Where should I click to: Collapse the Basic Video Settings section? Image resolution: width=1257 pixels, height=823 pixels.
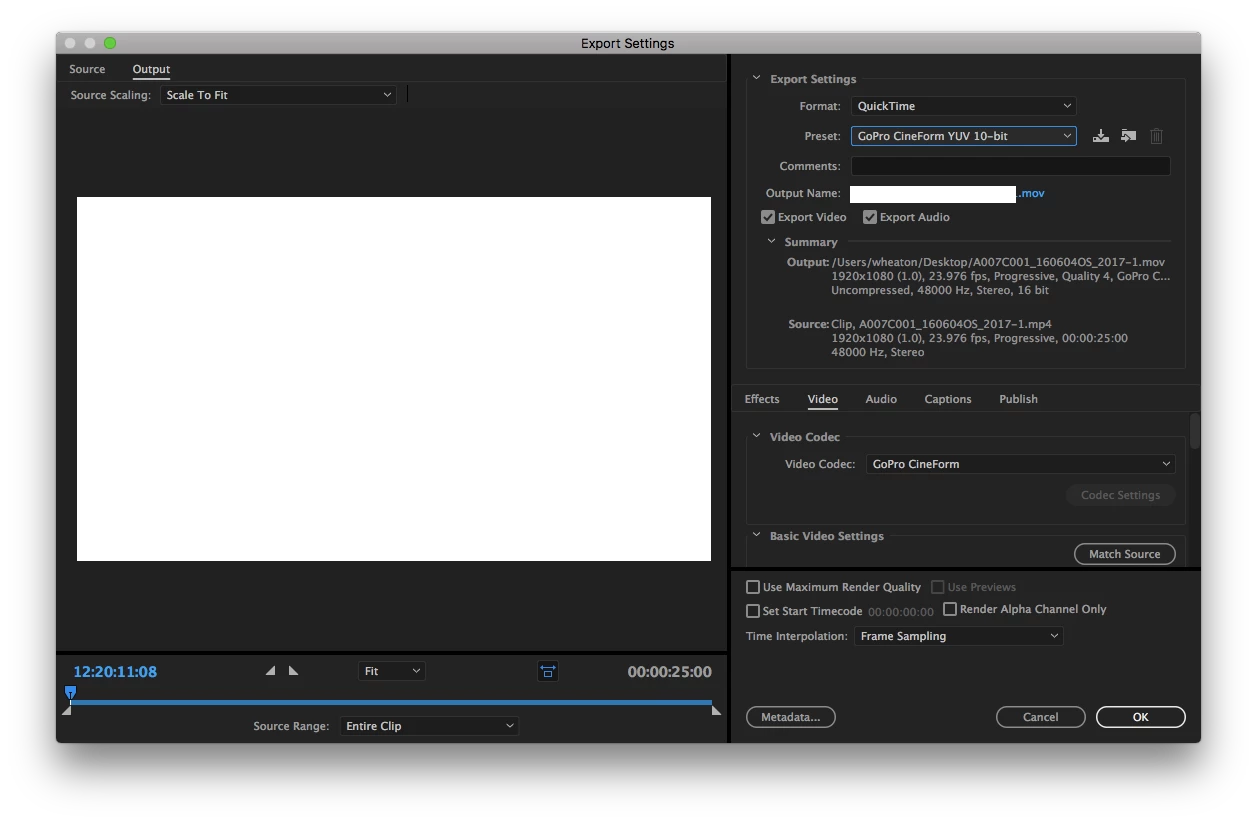click(756, 535)
